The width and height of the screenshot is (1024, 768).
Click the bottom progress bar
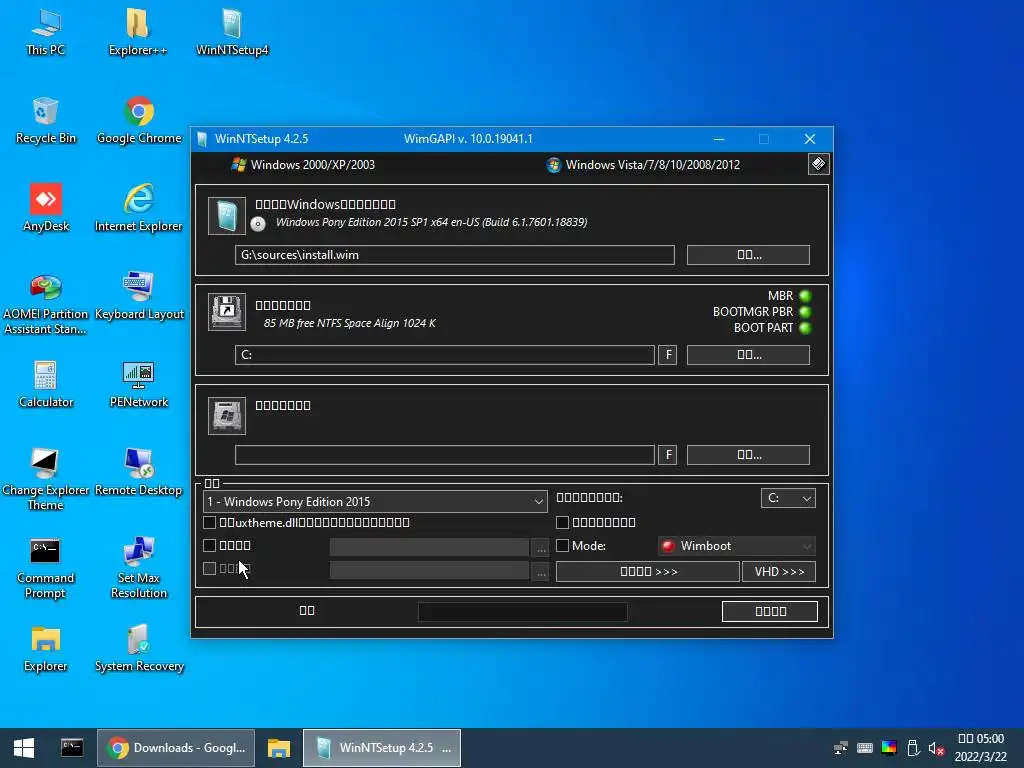[522, 612]
